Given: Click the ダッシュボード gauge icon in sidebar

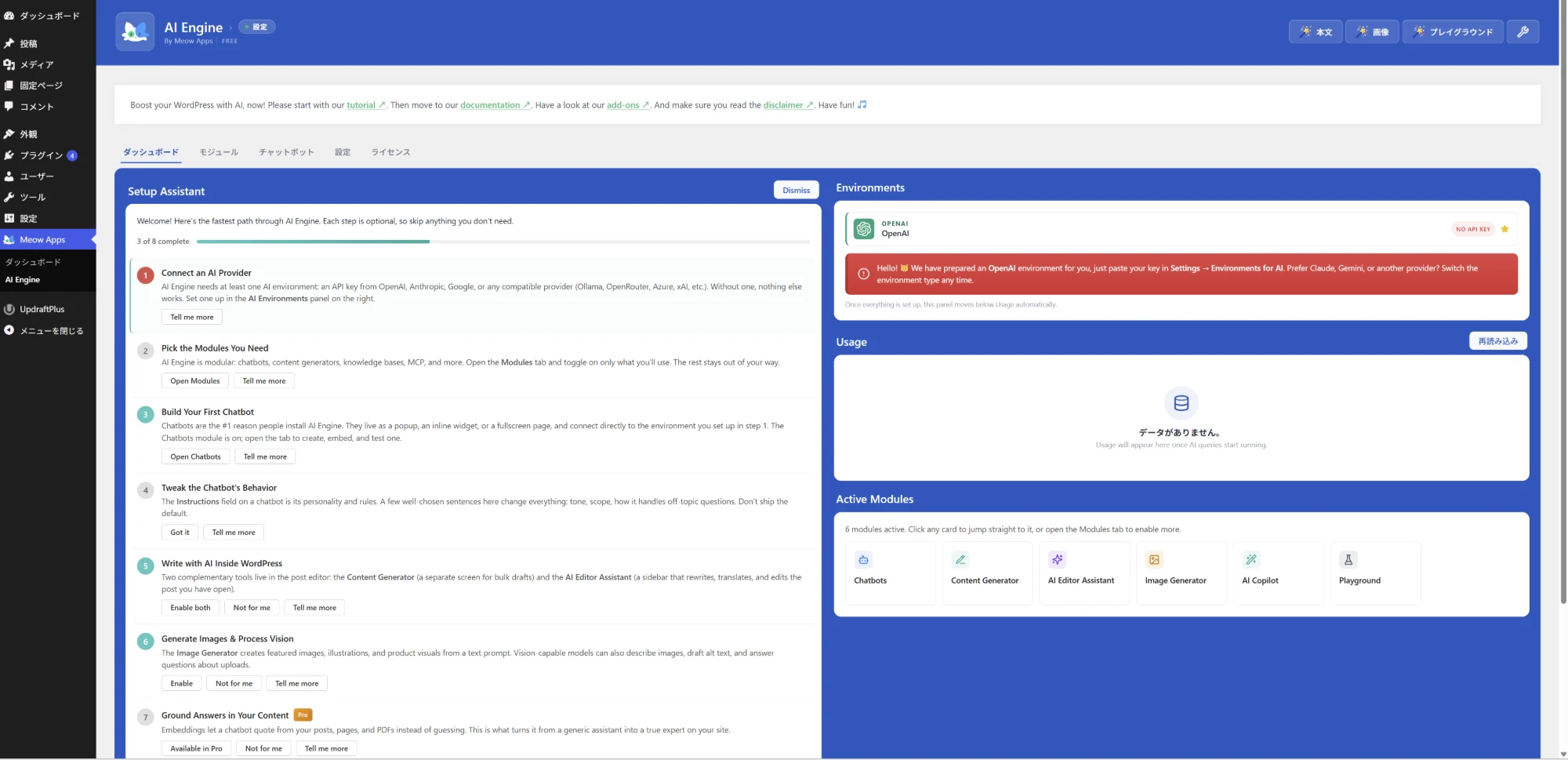Looking at the screenshot, I should click(x=9, y=16).
